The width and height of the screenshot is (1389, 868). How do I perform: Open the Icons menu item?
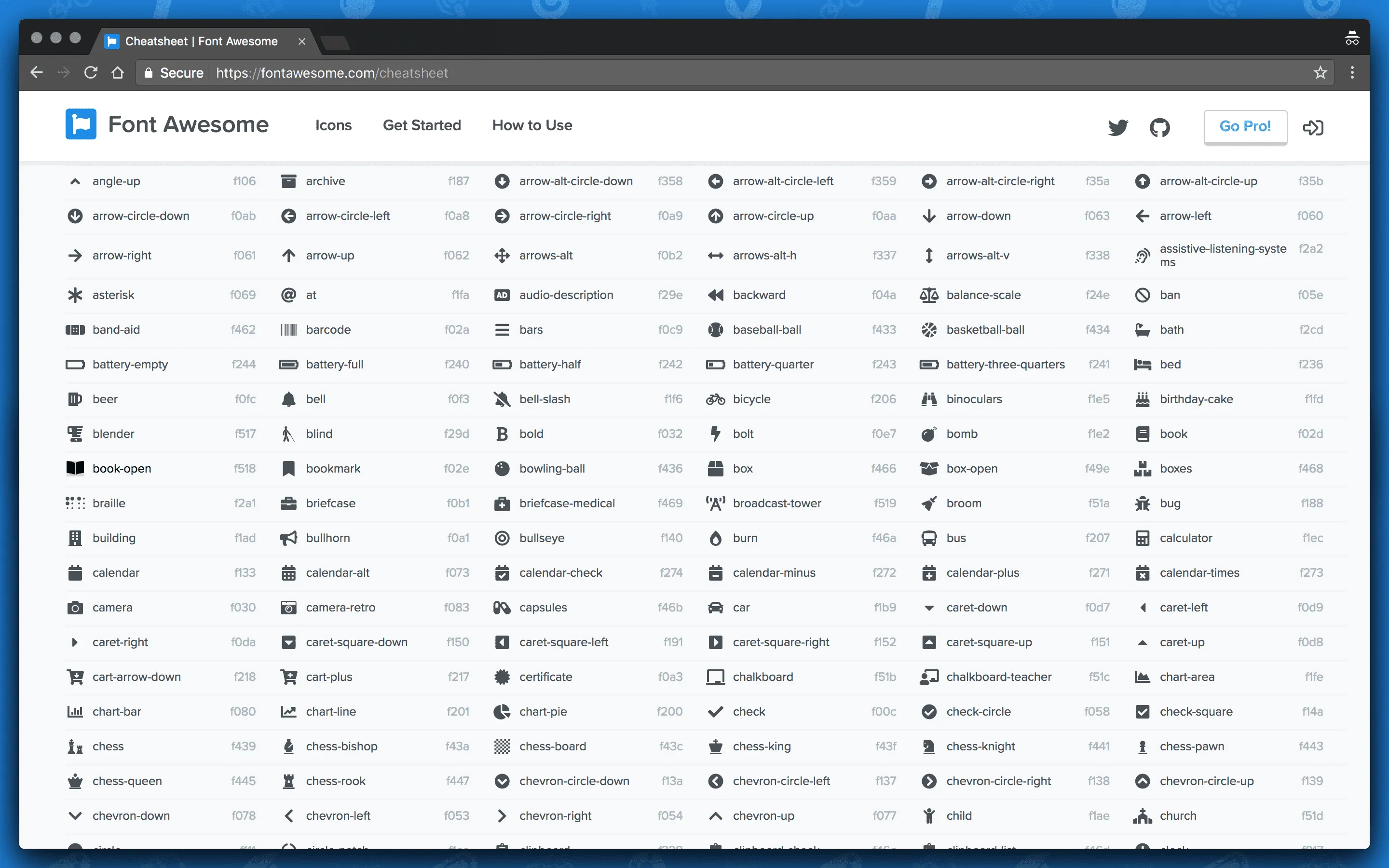coord(333,125)
